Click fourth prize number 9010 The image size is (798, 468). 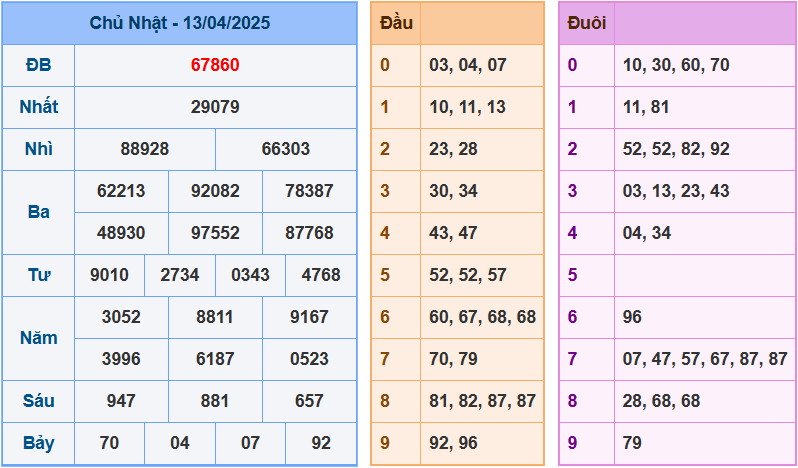tap(109, 275)
